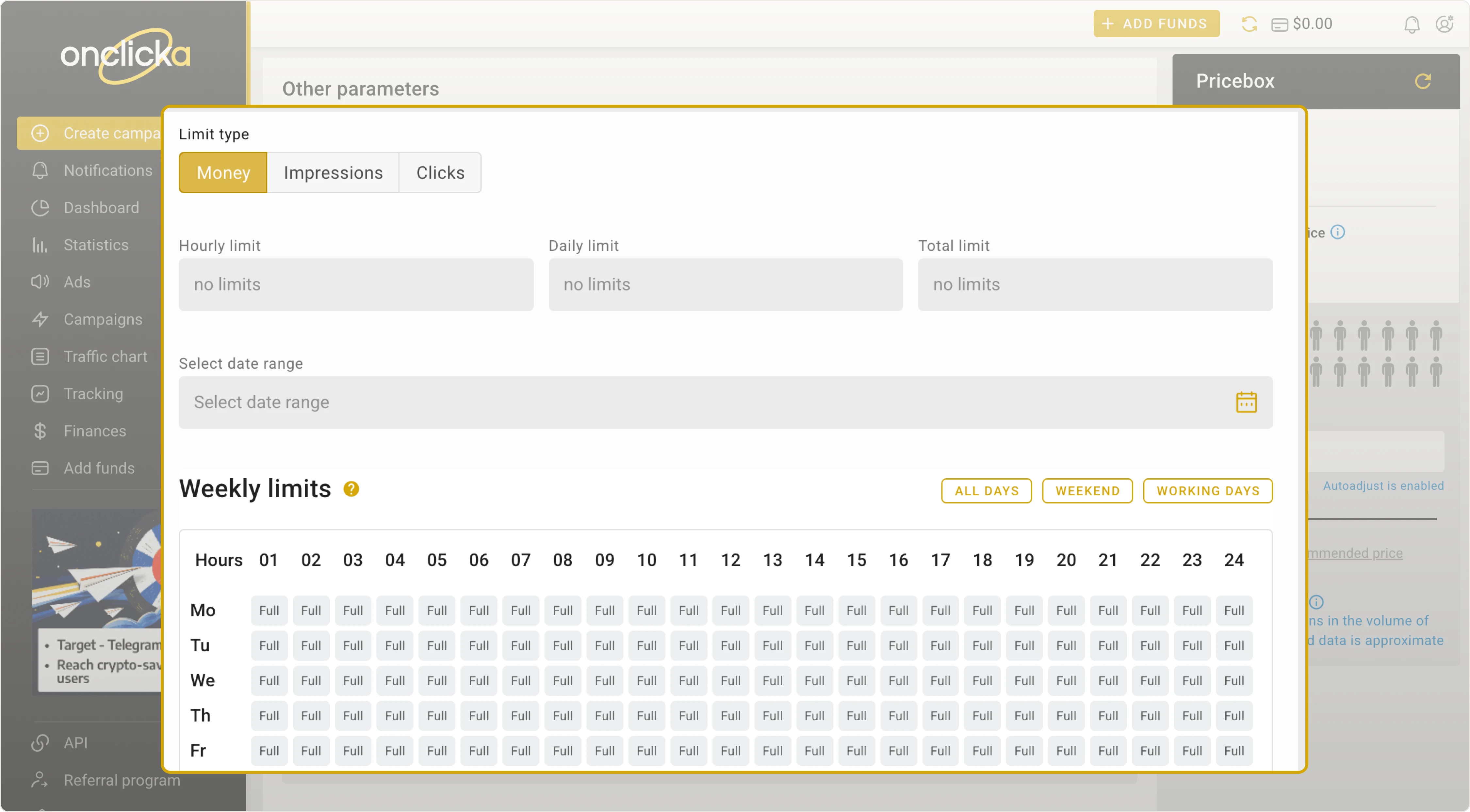
Task: Switch limit type to Clicks
Action: pyautogui.click(x=440, y=173)
